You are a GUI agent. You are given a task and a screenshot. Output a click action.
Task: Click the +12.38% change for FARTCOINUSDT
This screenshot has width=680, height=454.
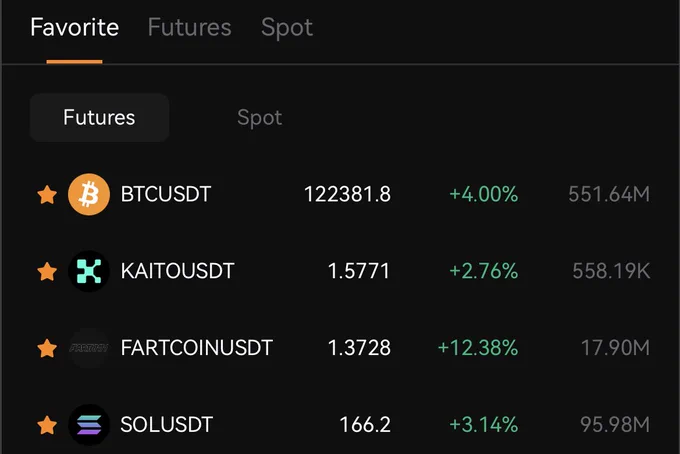coord(478,348)
